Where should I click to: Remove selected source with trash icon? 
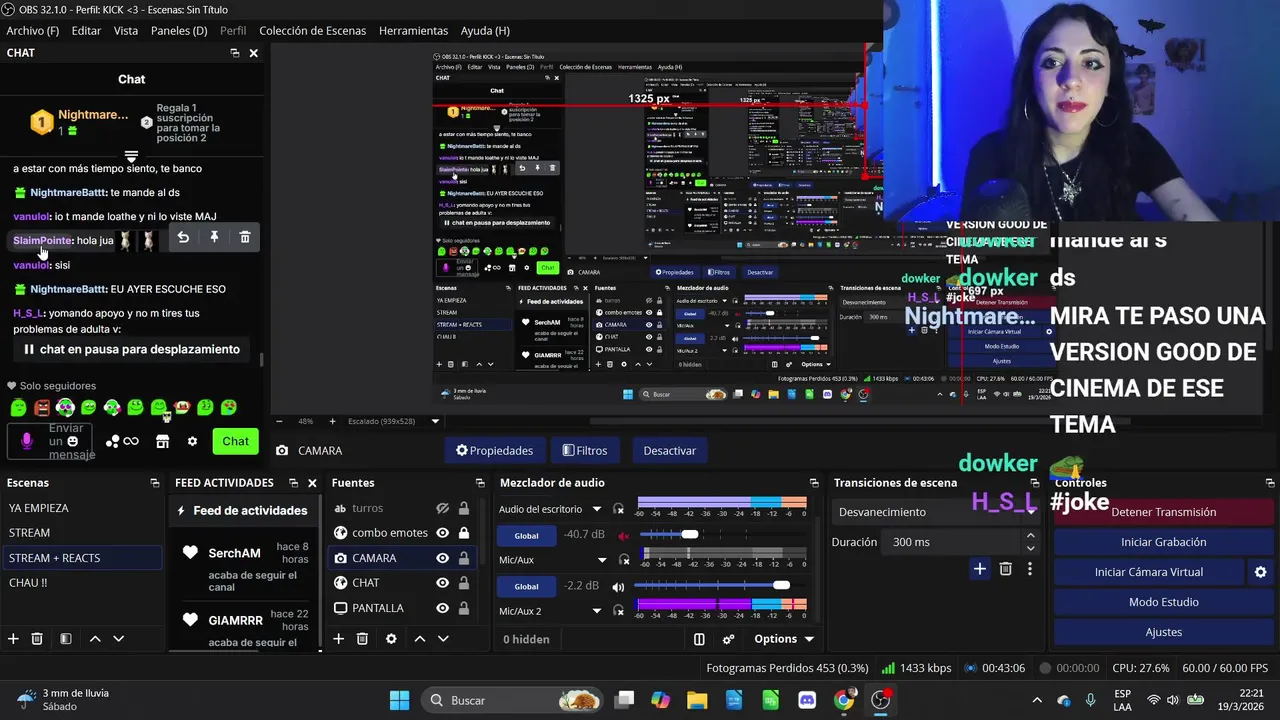point(362,638)
